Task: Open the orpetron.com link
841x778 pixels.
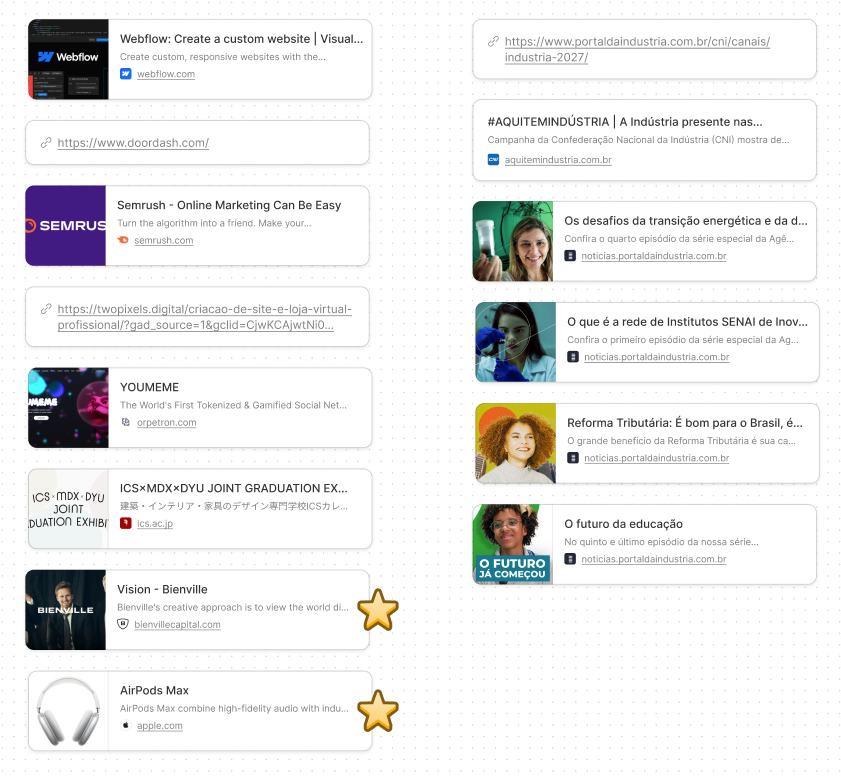Action: 166,422
